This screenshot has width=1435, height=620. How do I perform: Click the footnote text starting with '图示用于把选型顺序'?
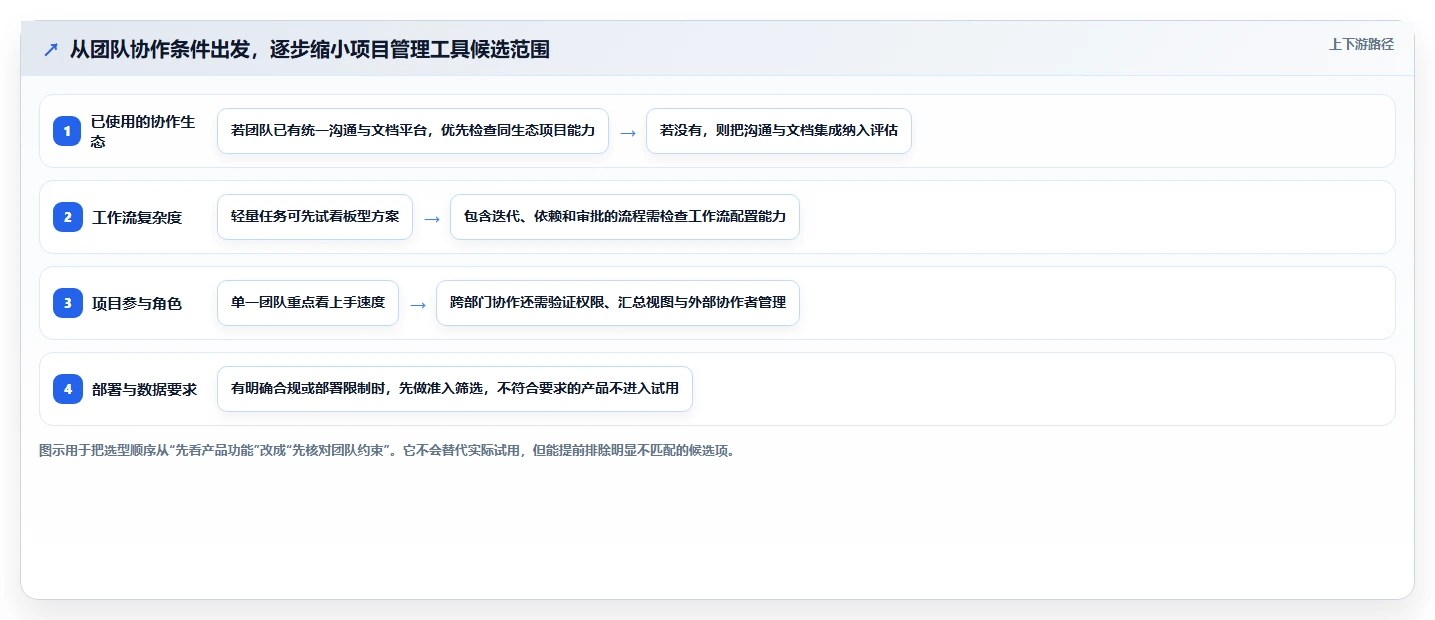[x=389, y=451]
